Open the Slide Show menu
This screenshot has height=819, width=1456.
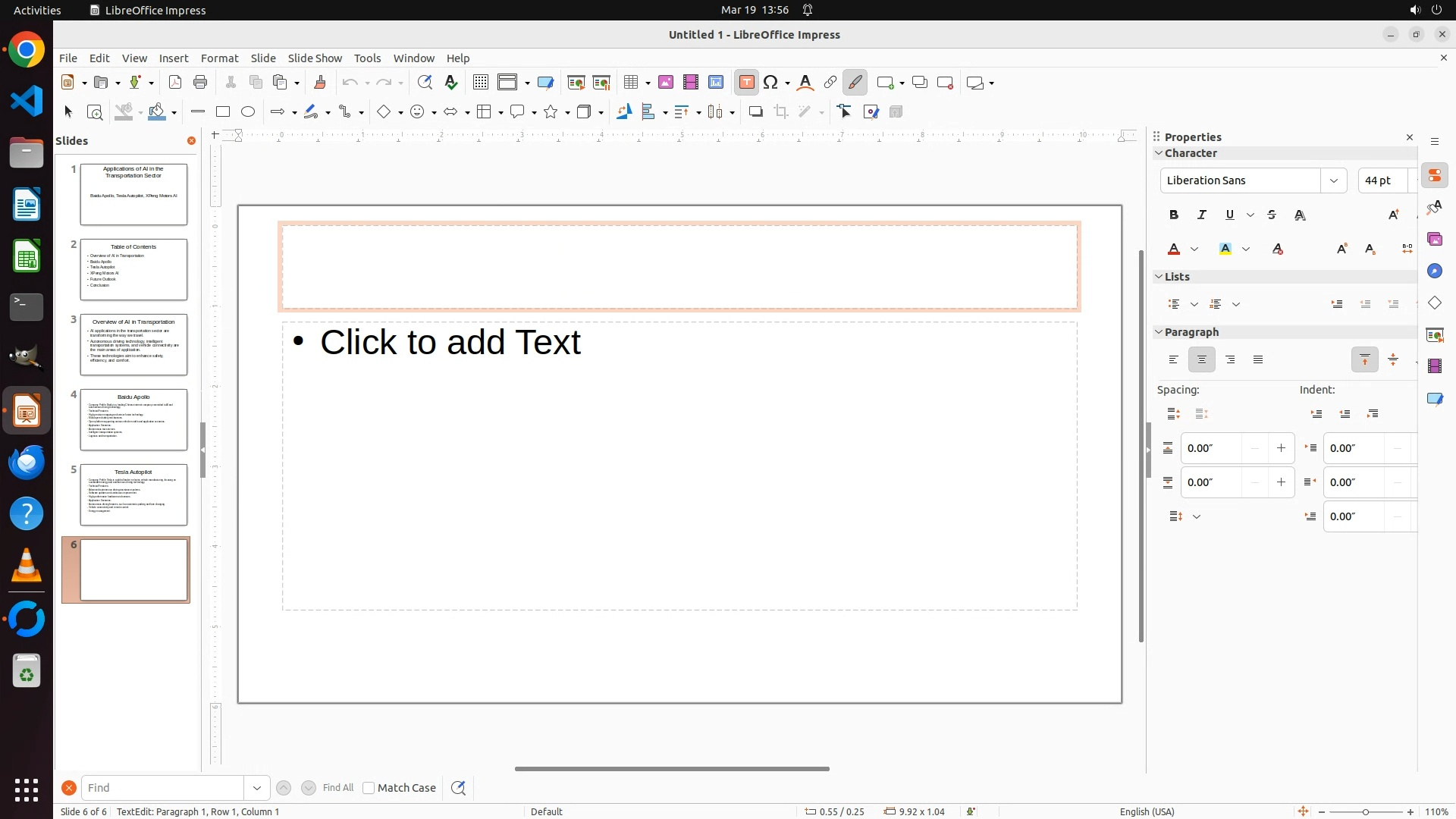click(315, 58)
